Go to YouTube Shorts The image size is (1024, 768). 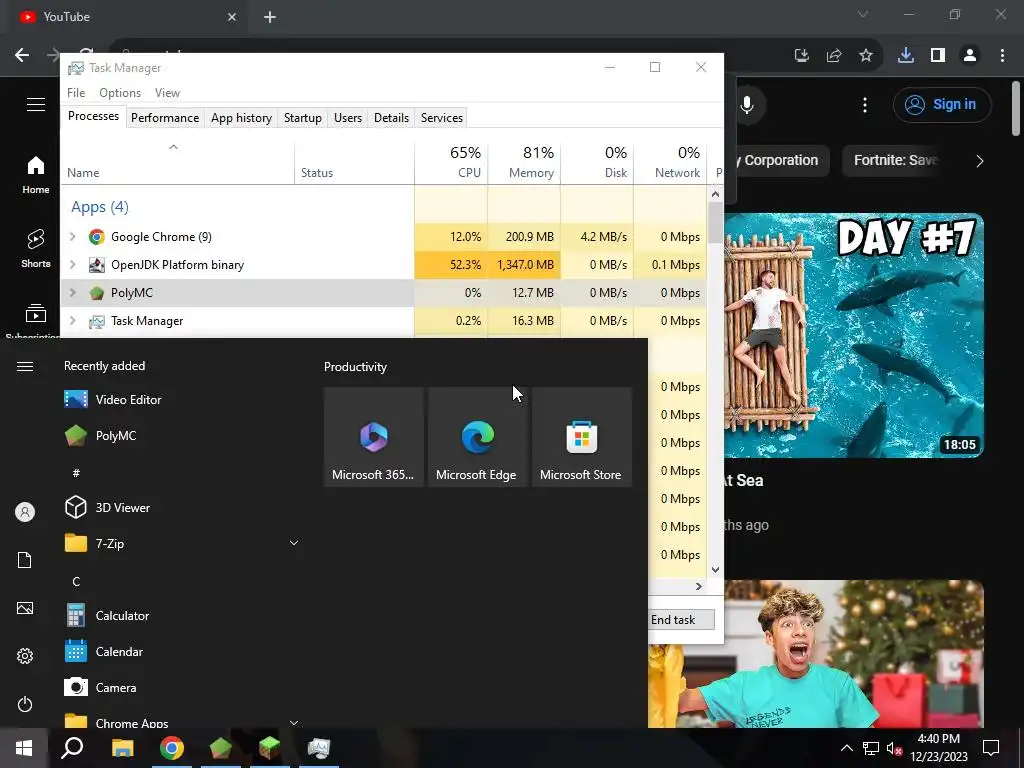pos(36,249)
